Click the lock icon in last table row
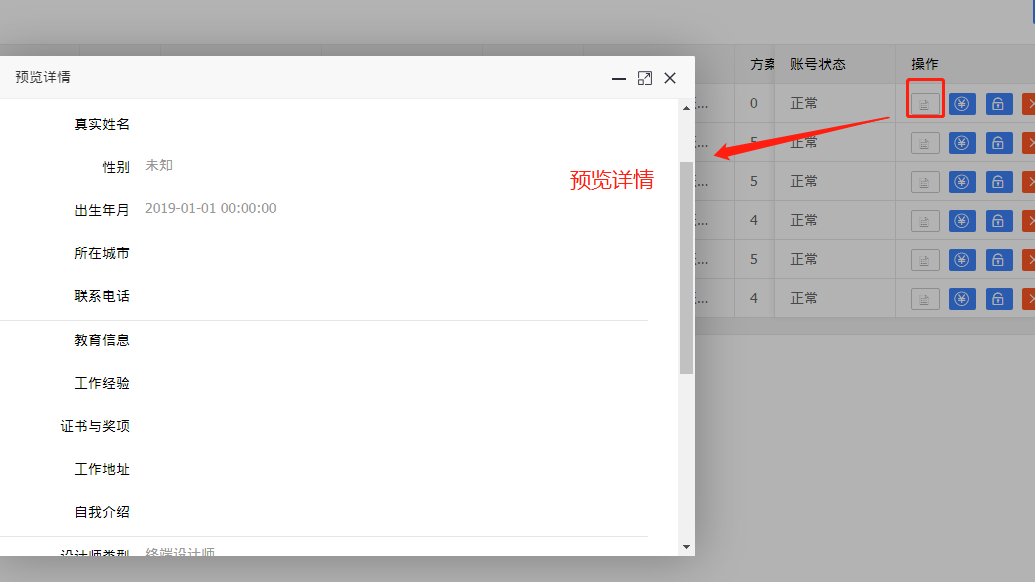The width and height of the screenshot is (1035, 582). (x=999, y=298)
